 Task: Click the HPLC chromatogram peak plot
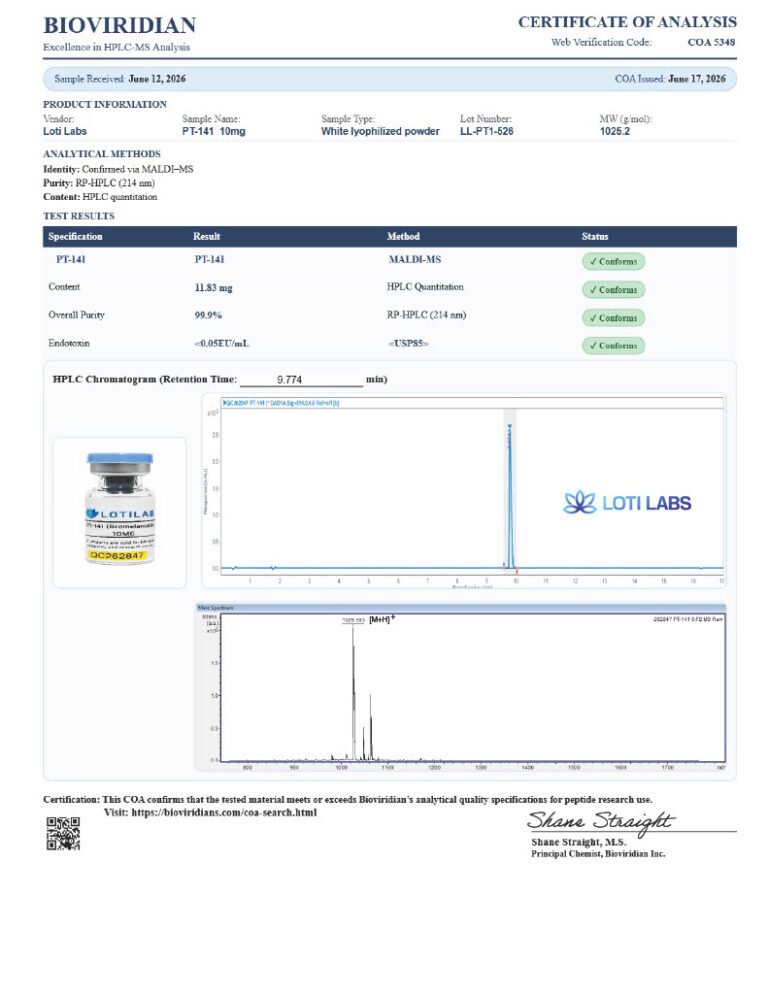464,491
